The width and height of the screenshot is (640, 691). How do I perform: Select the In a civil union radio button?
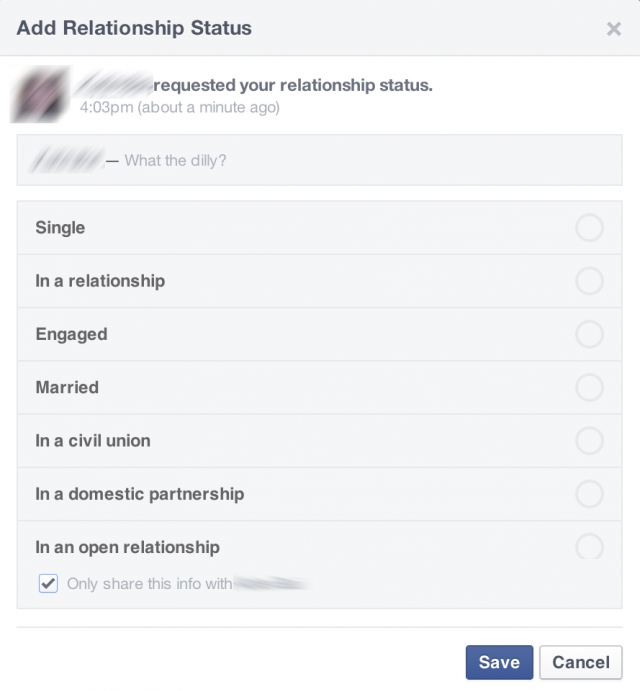(589, 441)
